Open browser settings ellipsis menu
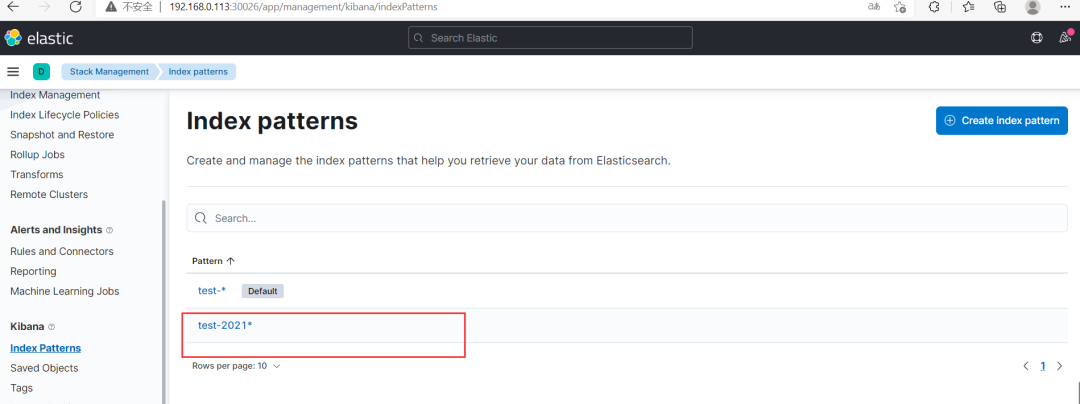 (x=1064, y=7)
